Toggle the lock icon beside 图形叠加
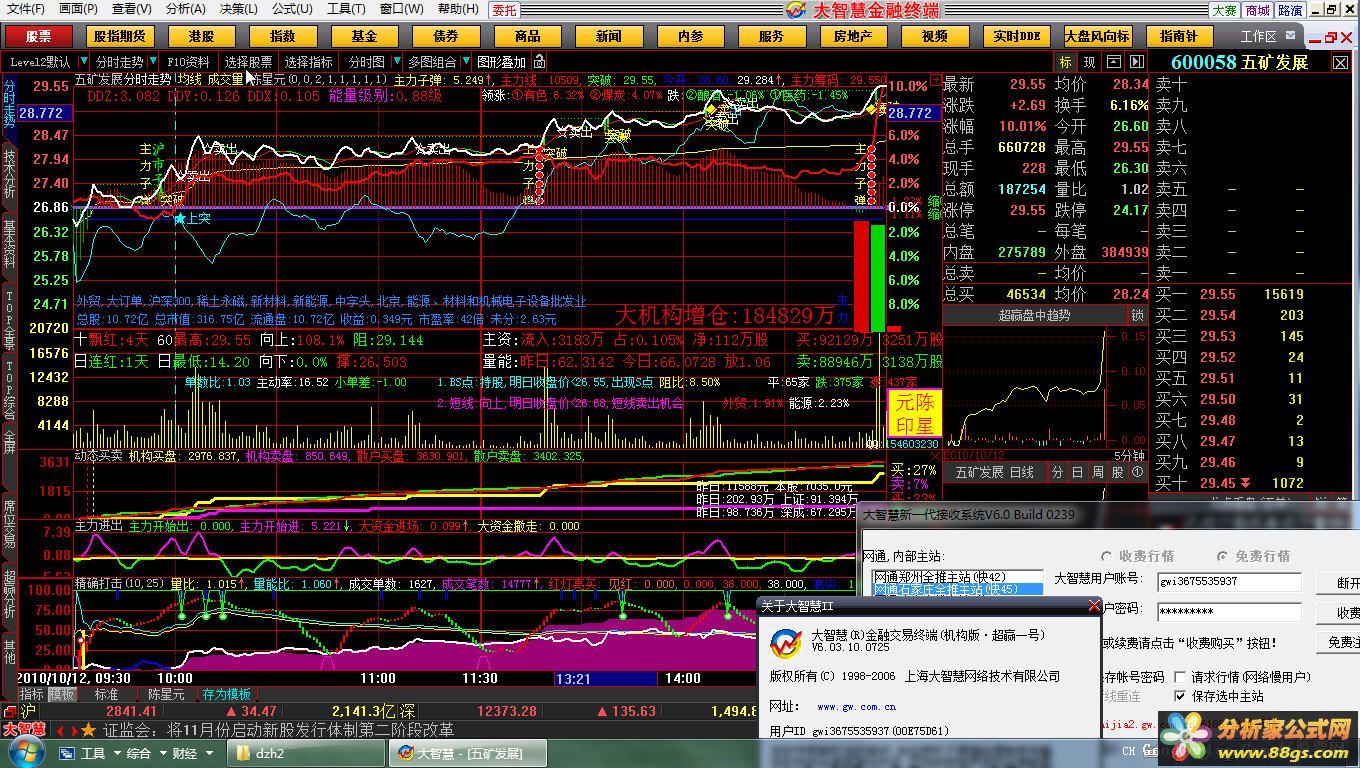Screen dimensions: 1360x768 tap(540, 62)
